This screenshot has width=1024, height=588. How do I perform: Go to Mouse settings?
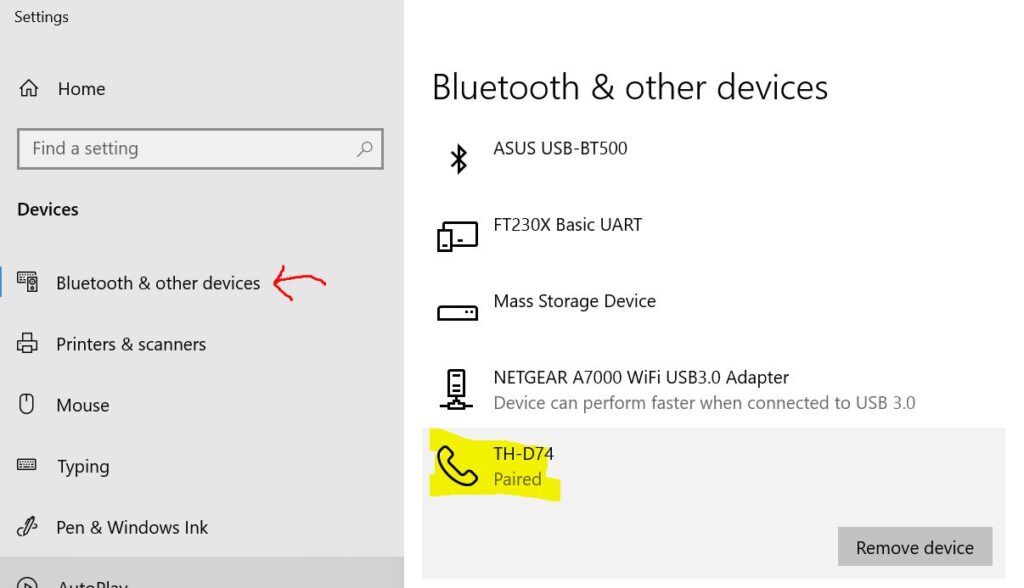coord(83,405)
